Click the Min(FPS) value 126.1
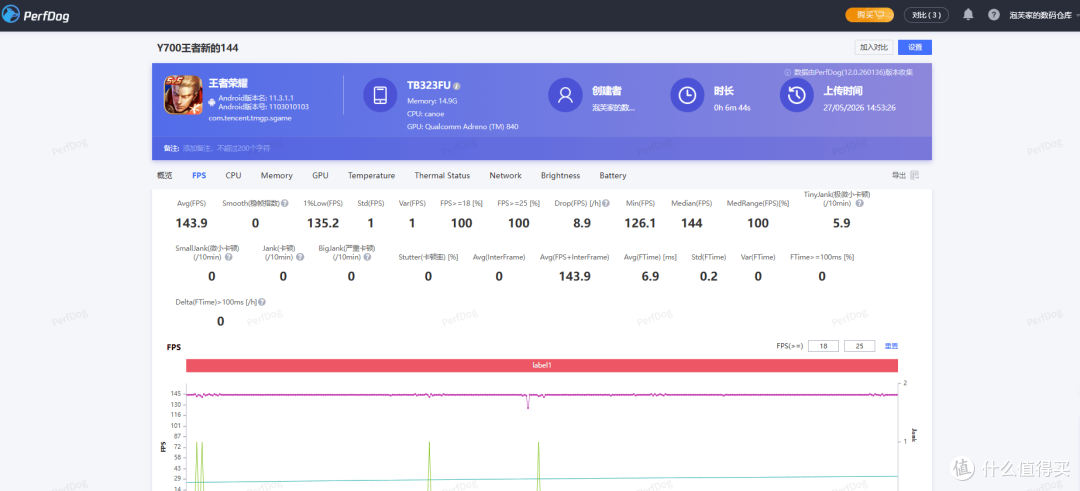 pos(641,223)
